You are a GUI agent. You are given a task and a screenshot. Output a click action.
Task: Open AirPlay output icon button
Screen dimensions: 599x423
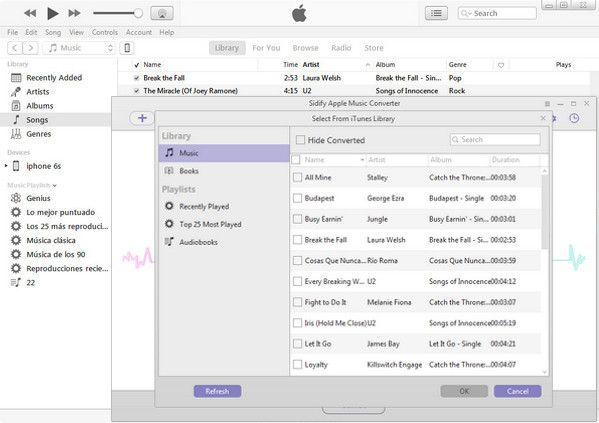pos(162,13)
